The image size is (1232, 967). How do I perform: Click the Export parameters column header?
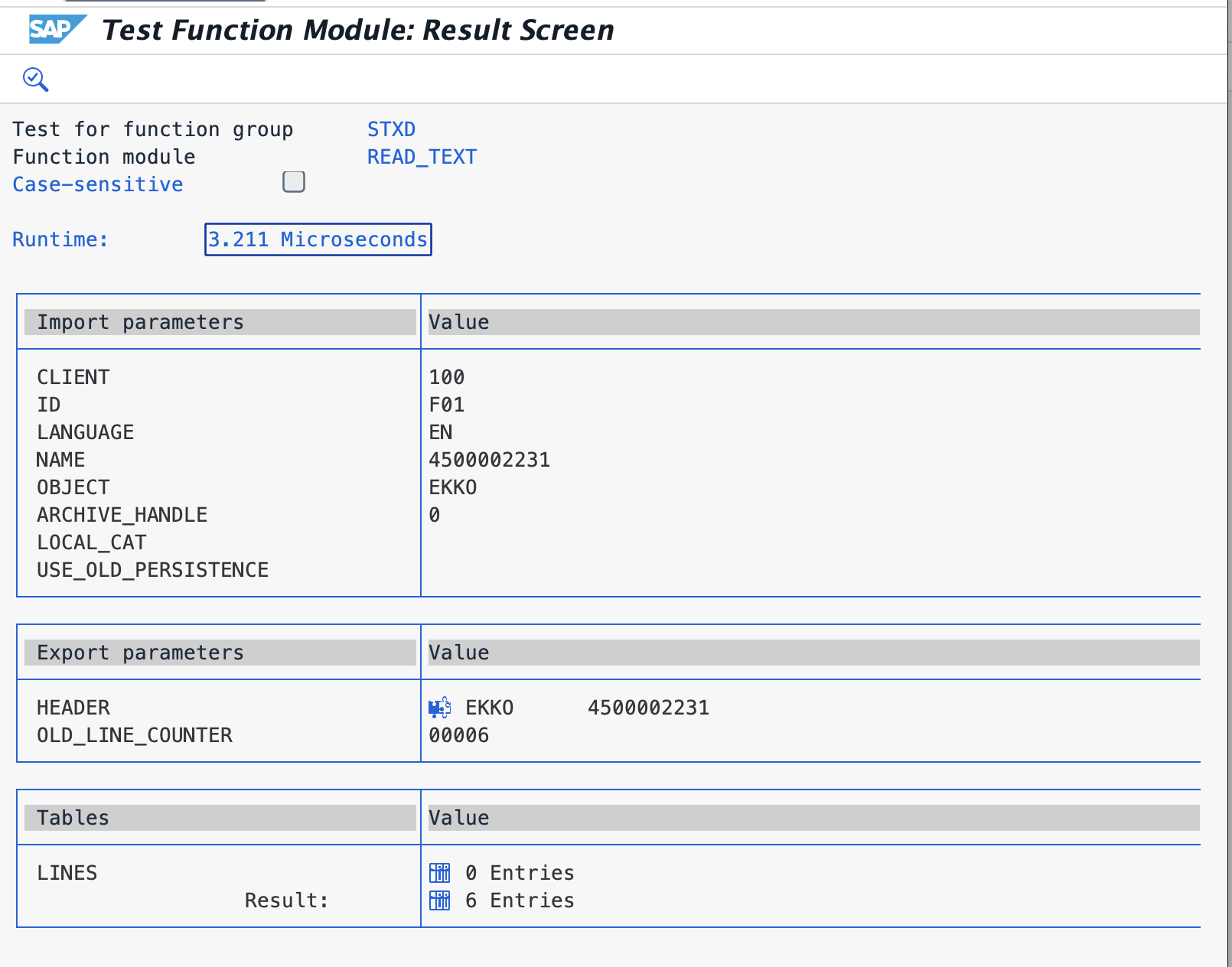point(220,653)
